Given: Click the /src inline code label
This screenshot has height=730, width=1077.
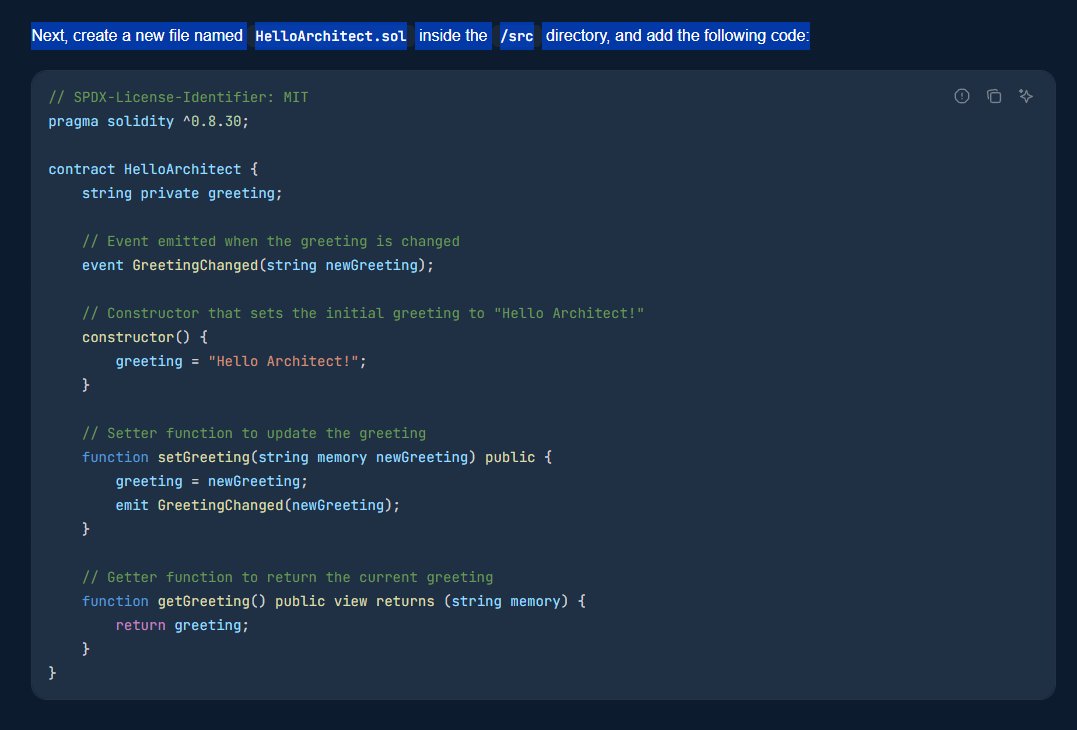Looking at the screenshot, I should coord(517,36).
